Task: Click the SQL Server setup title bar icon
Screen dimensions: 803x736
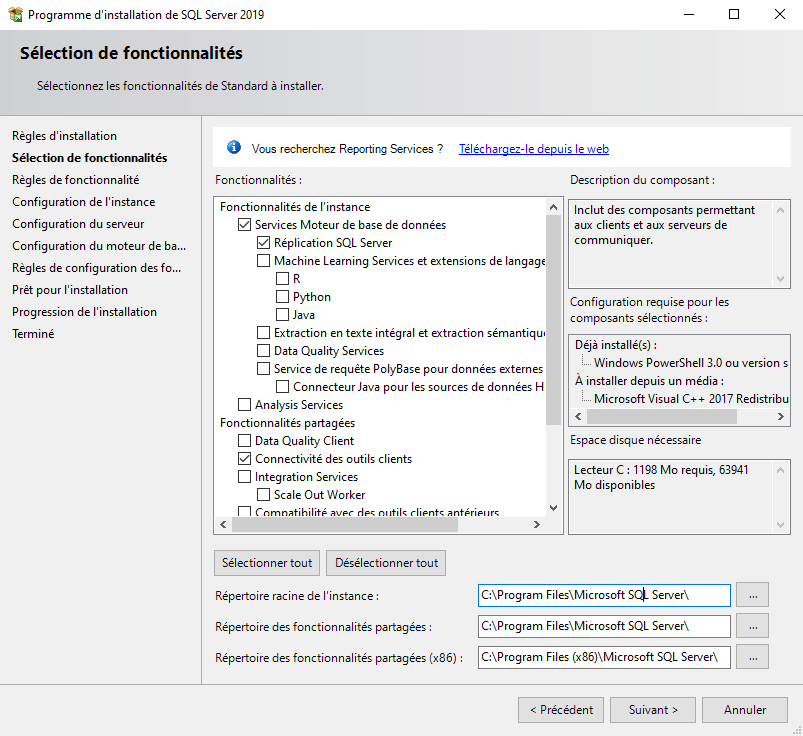Action: (15, 15)
